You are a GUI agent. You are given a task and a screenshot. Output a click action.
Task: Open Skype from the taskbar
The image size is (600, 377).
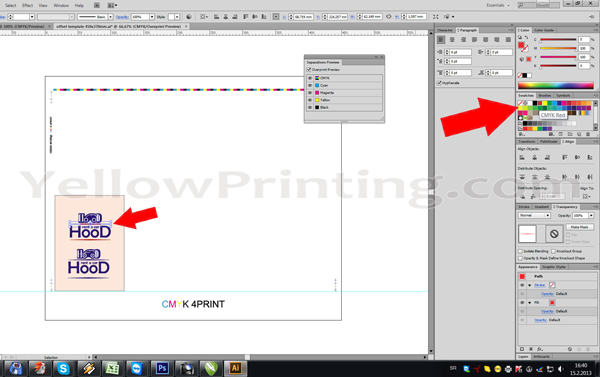(x=63, y=368)
